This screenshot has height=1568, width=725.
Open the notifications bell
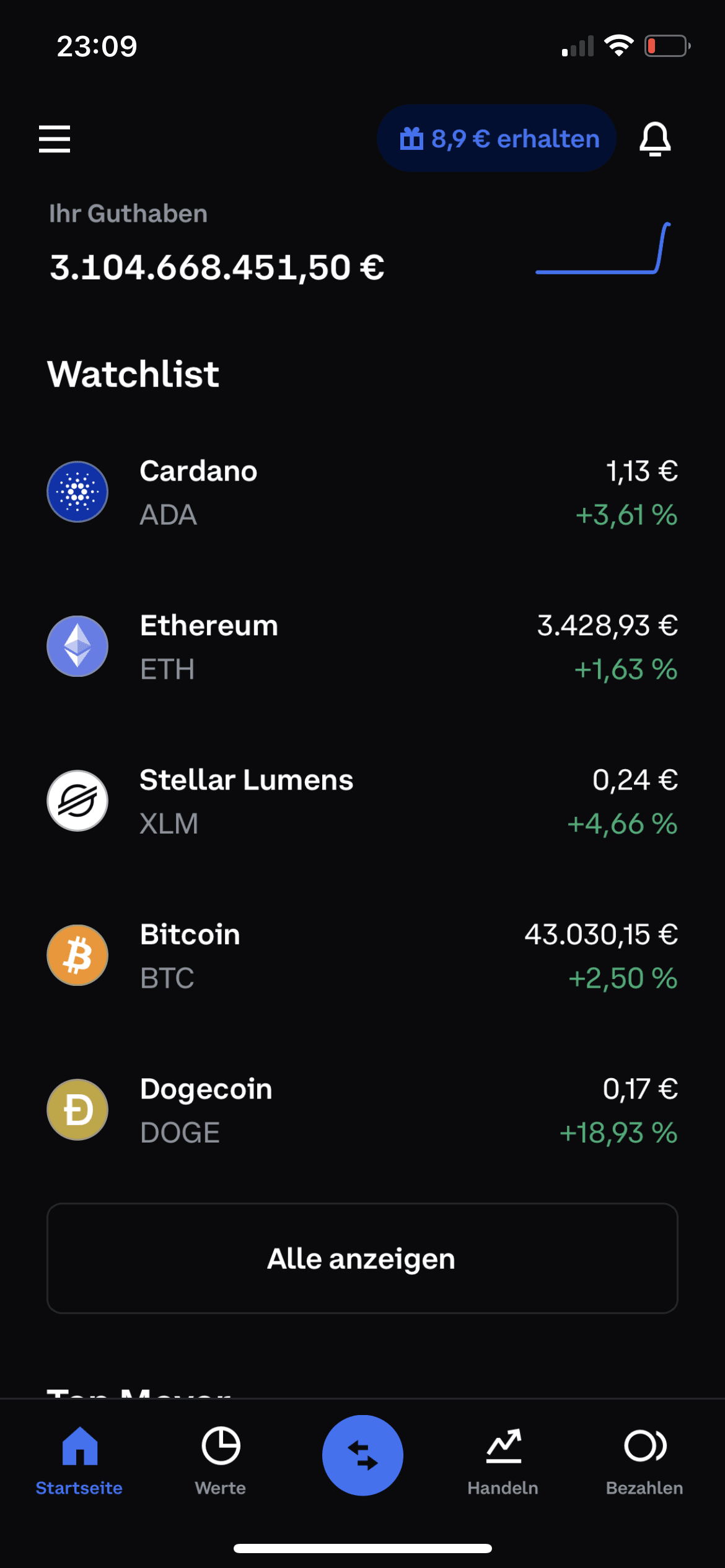point(655,139)
